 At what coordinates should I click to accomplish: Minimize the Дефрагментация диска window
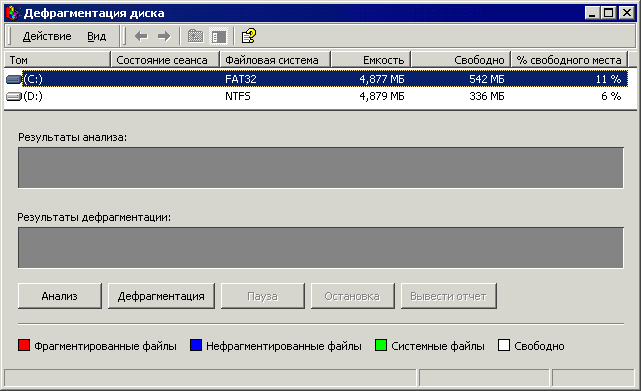592,13
